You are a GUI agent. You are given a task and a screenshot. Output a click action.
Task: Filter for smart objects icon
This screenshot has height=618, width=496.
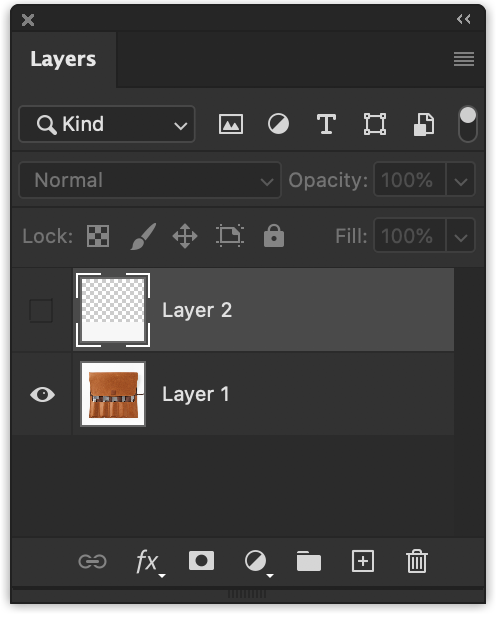coord(424,125)
